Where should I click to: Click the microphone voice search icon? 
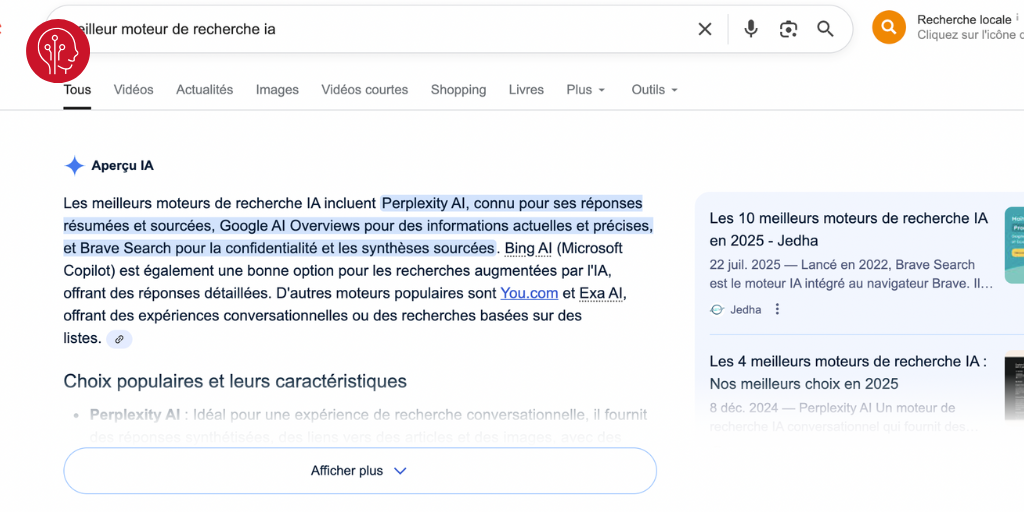point(751,29)
